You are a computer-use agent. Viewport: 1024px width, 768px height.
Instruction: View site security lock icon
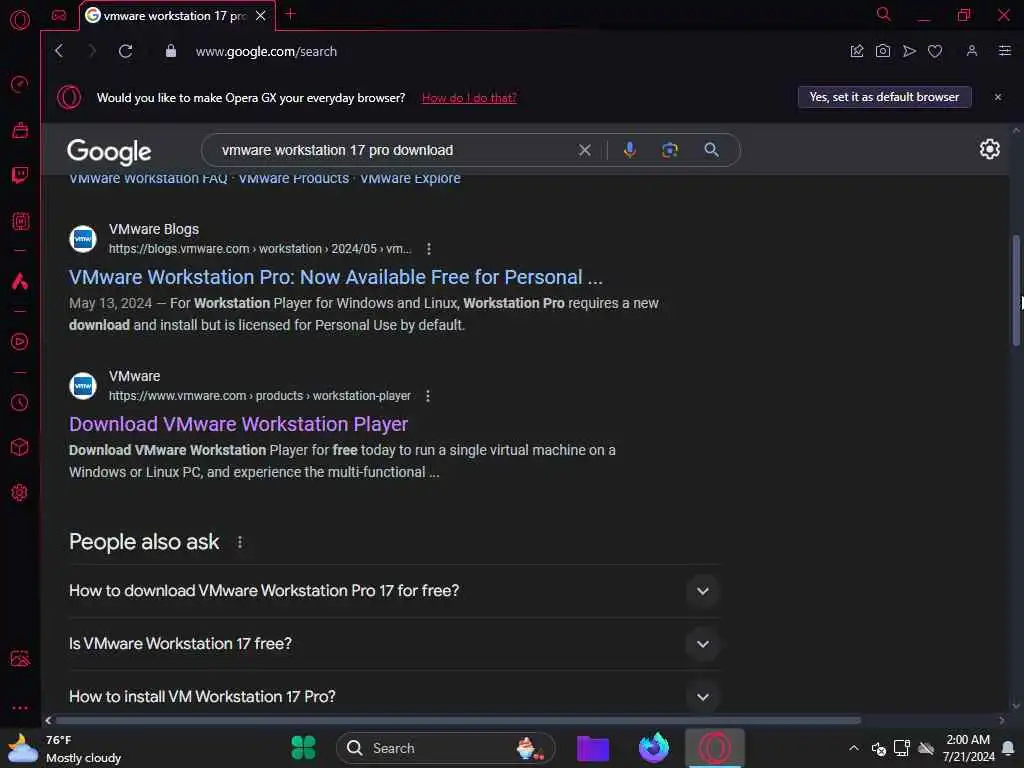tap(170, 51)
